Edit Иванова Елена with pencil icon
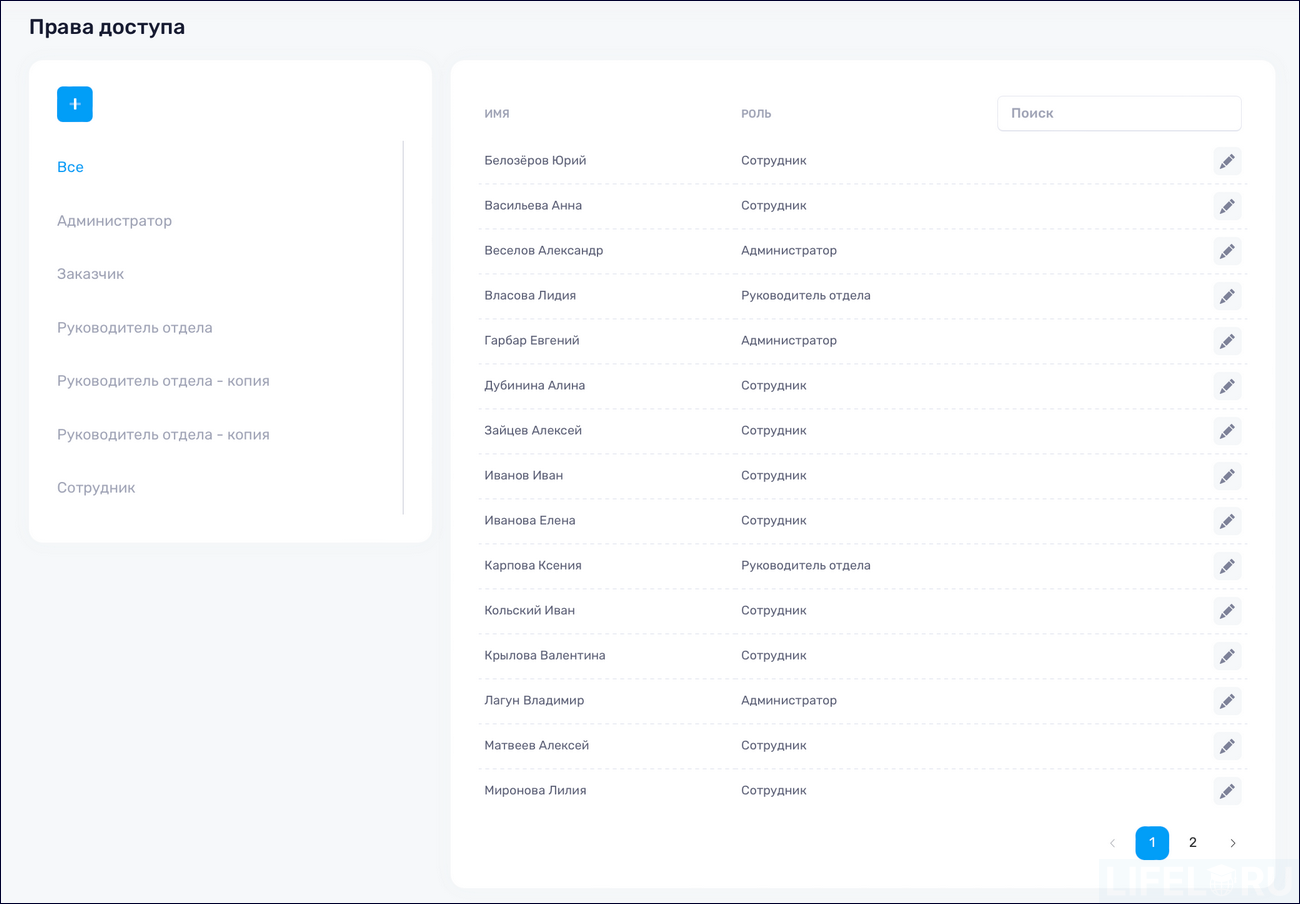Image resolution: width=1300 pixels, height=904 pixels. (x=1227, y=521)
